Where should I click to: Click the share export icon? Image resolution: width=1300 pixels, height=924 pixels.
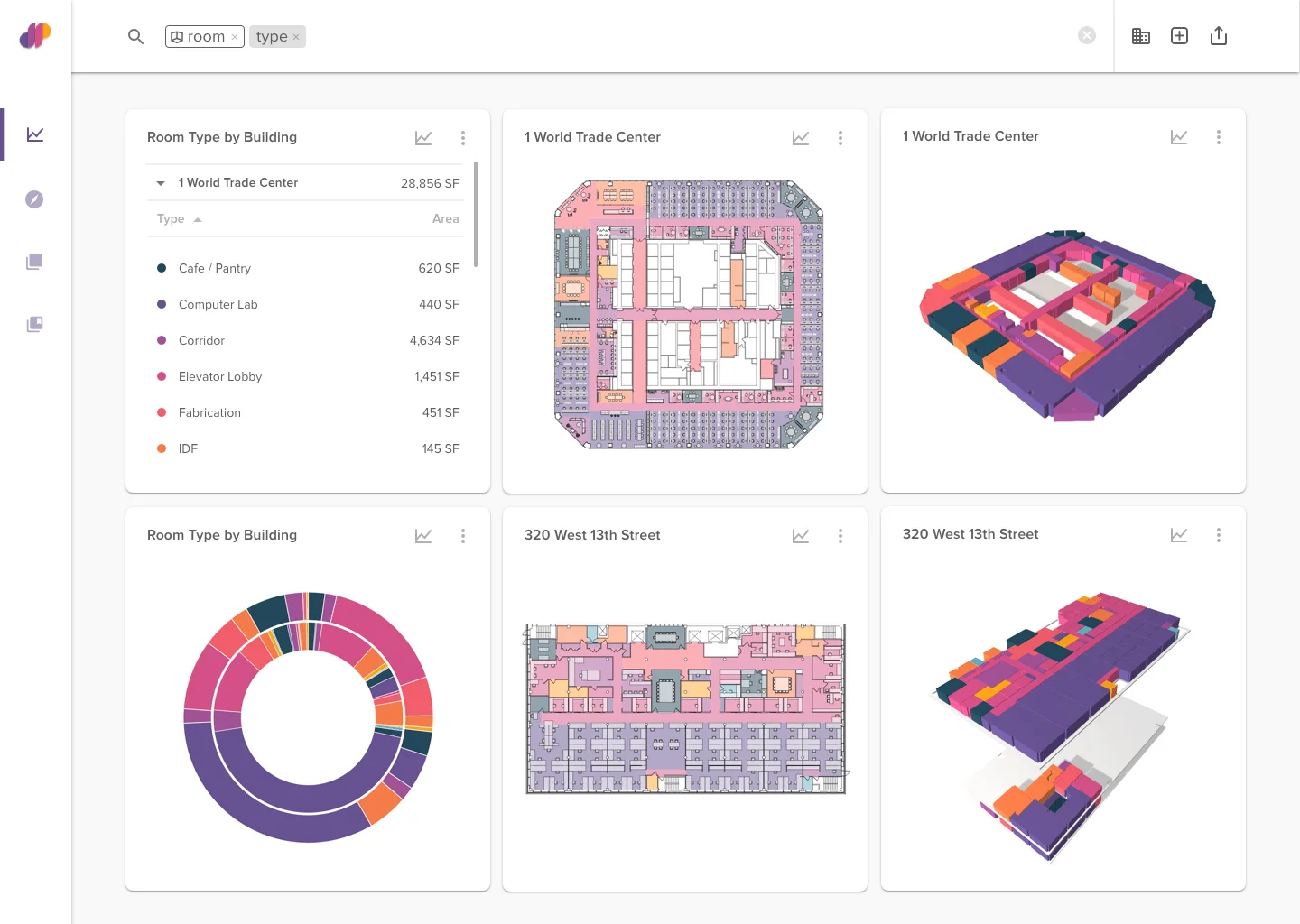(1219, 36)
